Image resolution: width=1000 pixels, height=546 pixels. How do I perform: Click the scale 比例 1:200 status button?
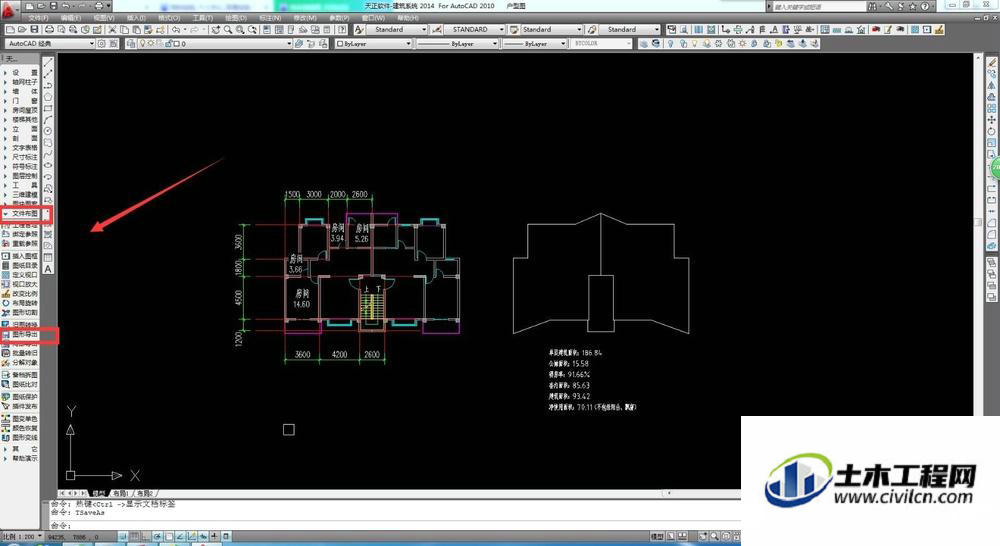tap(22, 536)
